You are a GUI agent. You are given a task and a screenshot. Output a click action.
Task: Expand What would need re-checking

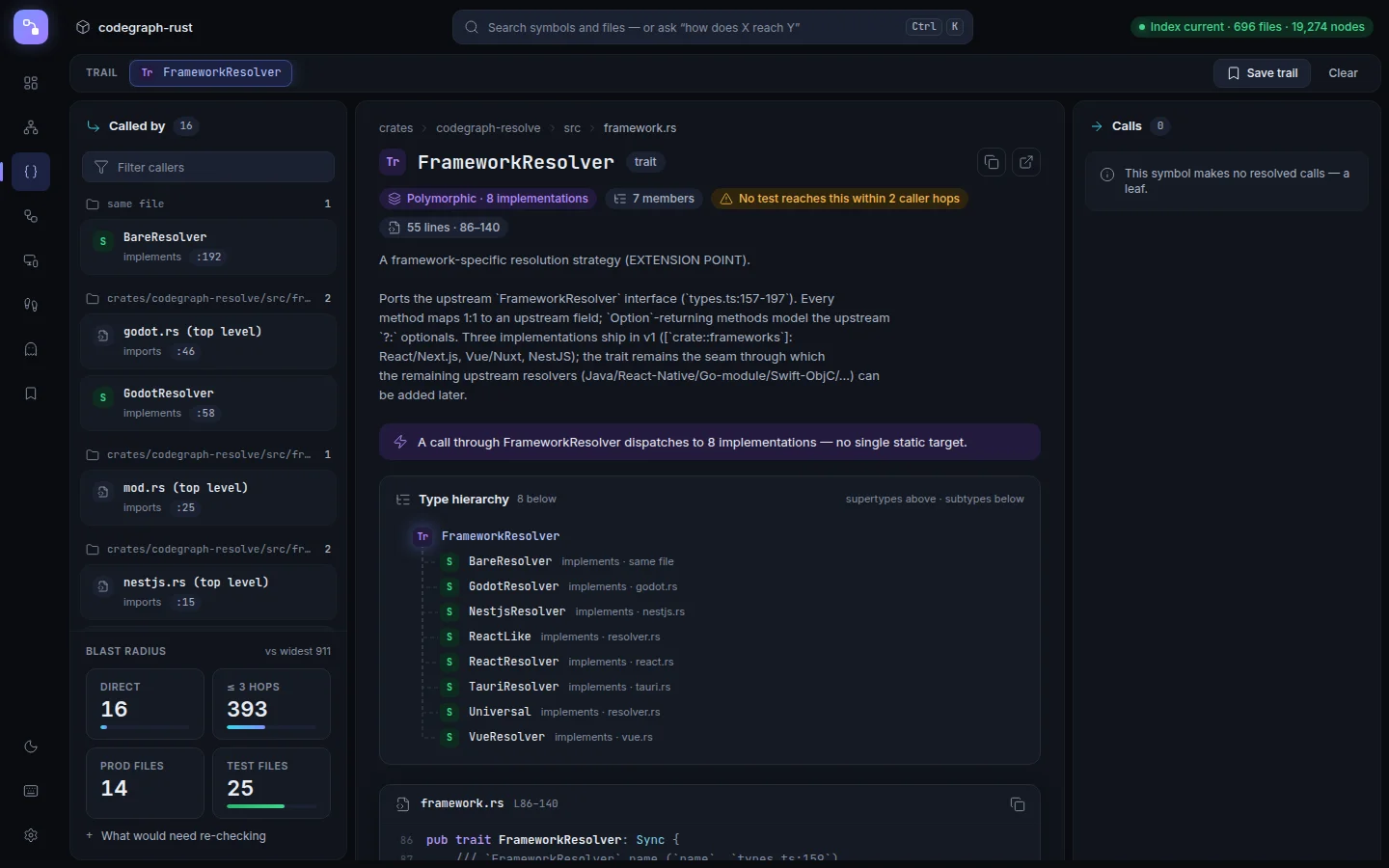click(177, 836)
